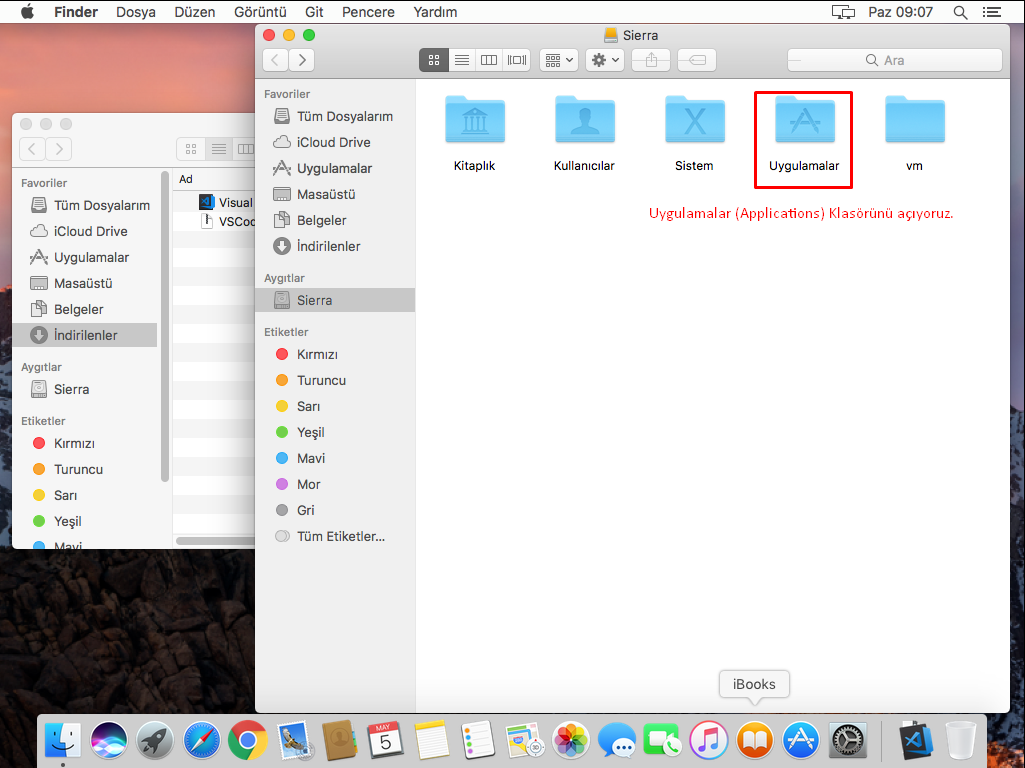
Task: Open the arrange items dropdown
Action: point(558,59)
